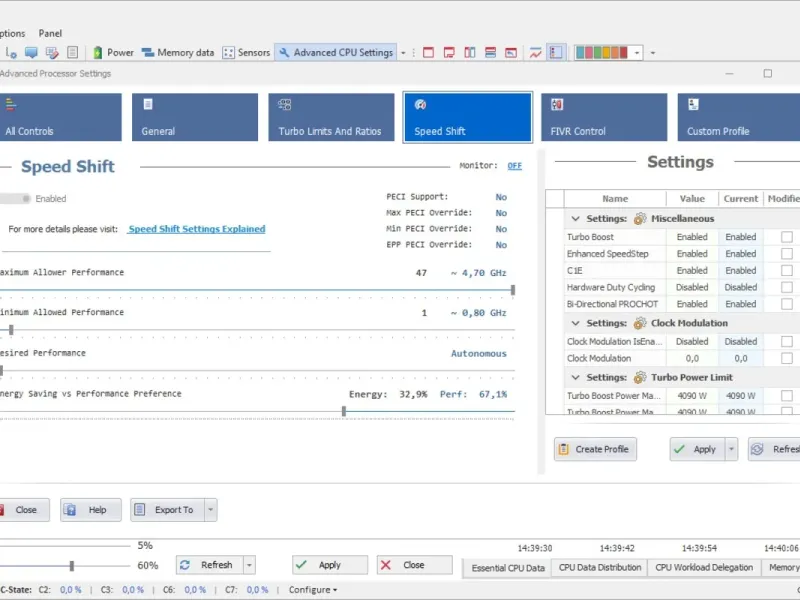Open the Panel menu
This screenshot has height=600, width=800.
click(50, 33)
